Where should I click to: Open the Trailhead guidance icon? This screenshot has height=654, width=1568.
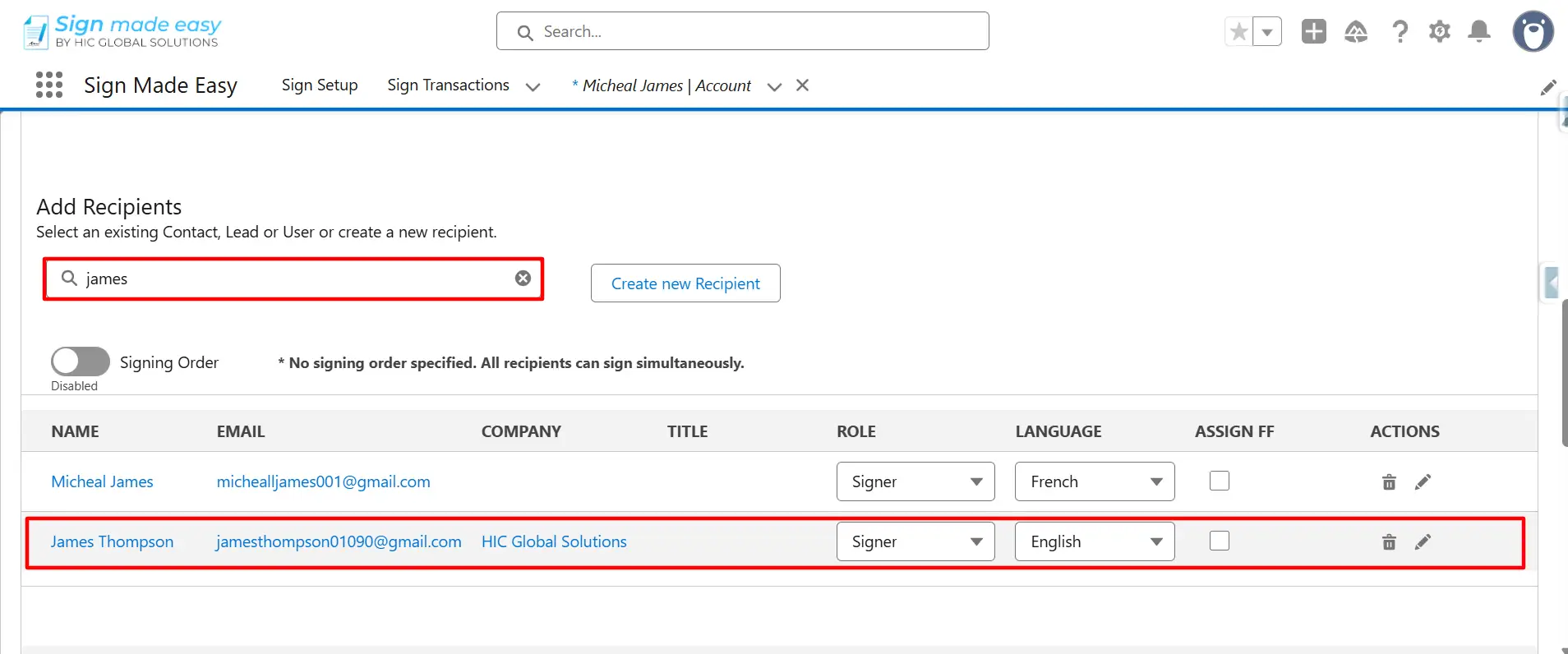tap(1355, 31)
